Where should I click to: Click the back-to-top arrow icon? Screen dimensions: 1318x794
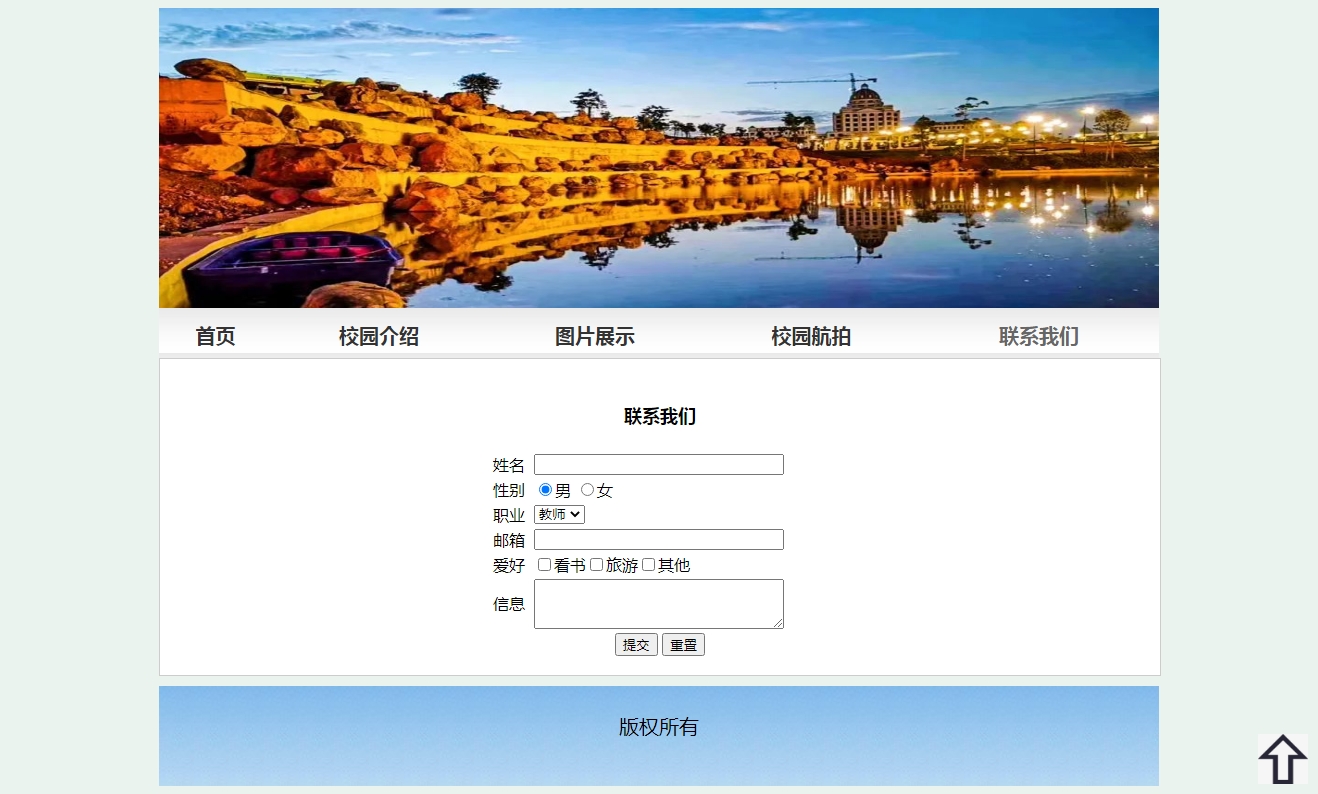pyautogui.click(x=1282, y=759)
